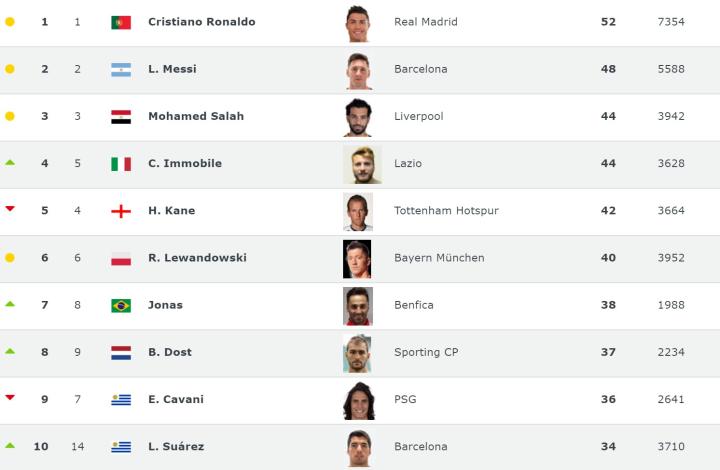Click the Poland flag beside R. Lewandowski
The image size is (720, 470).
click(x=121, y=258)
